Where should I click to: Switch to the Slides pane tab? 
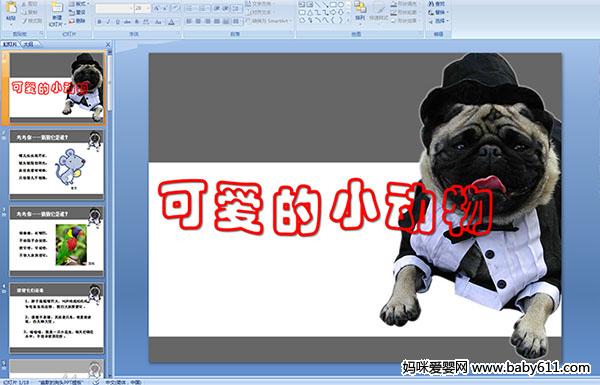click(x=10, y=44)
